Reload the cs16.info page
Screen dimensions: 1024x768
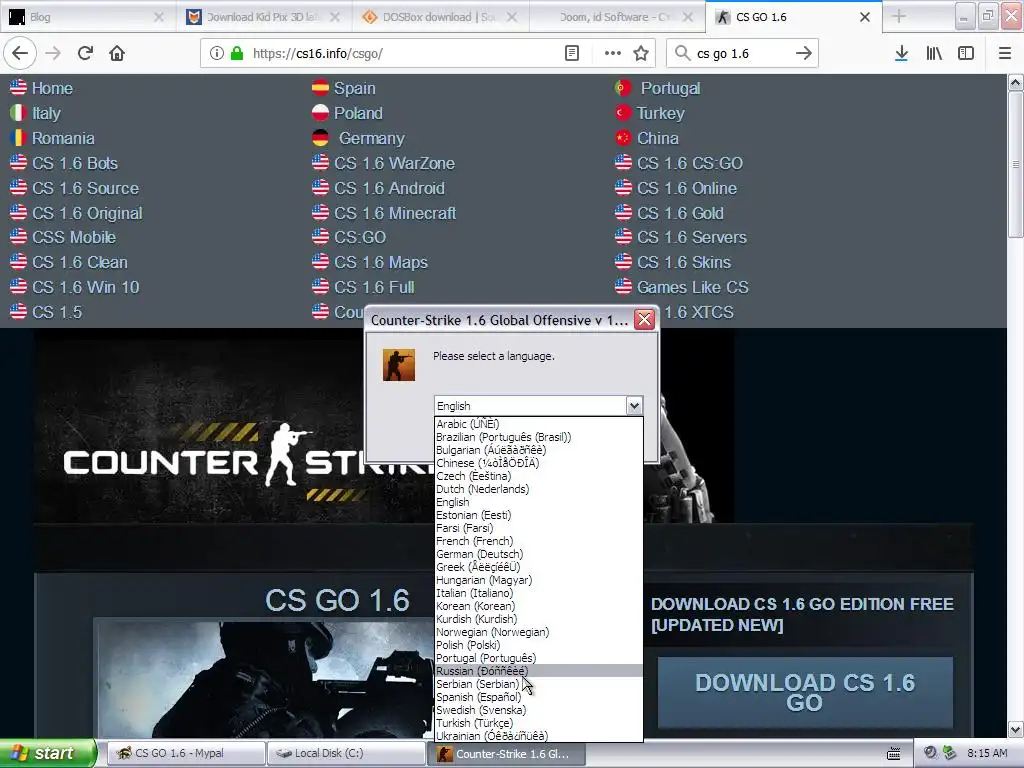pyautogui.click(x=85, y=54)
